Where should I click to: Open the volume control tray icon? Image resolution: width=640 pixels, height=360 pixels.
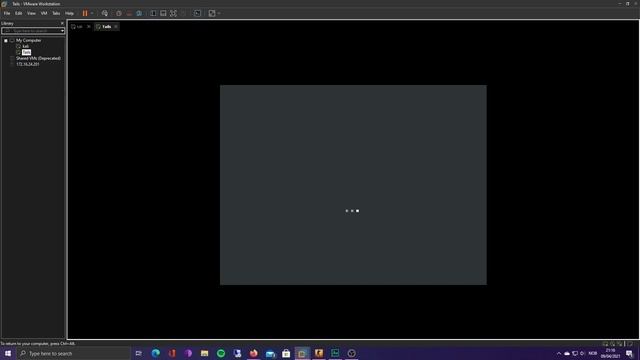pos(582,353)
